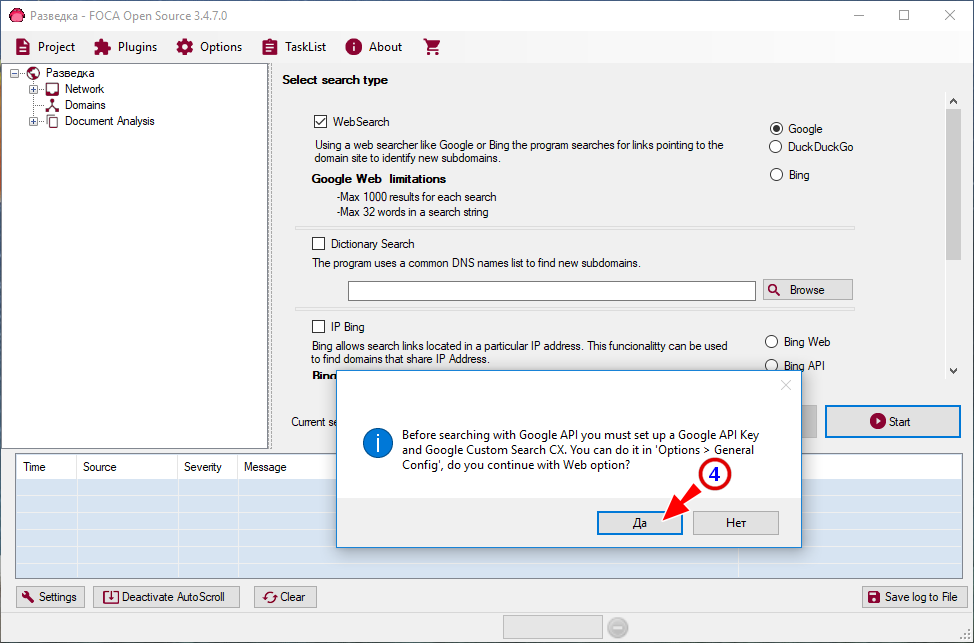This screenshot has width=974, height=643.
Task: Minimize the FOCA window
Action: 859,16
